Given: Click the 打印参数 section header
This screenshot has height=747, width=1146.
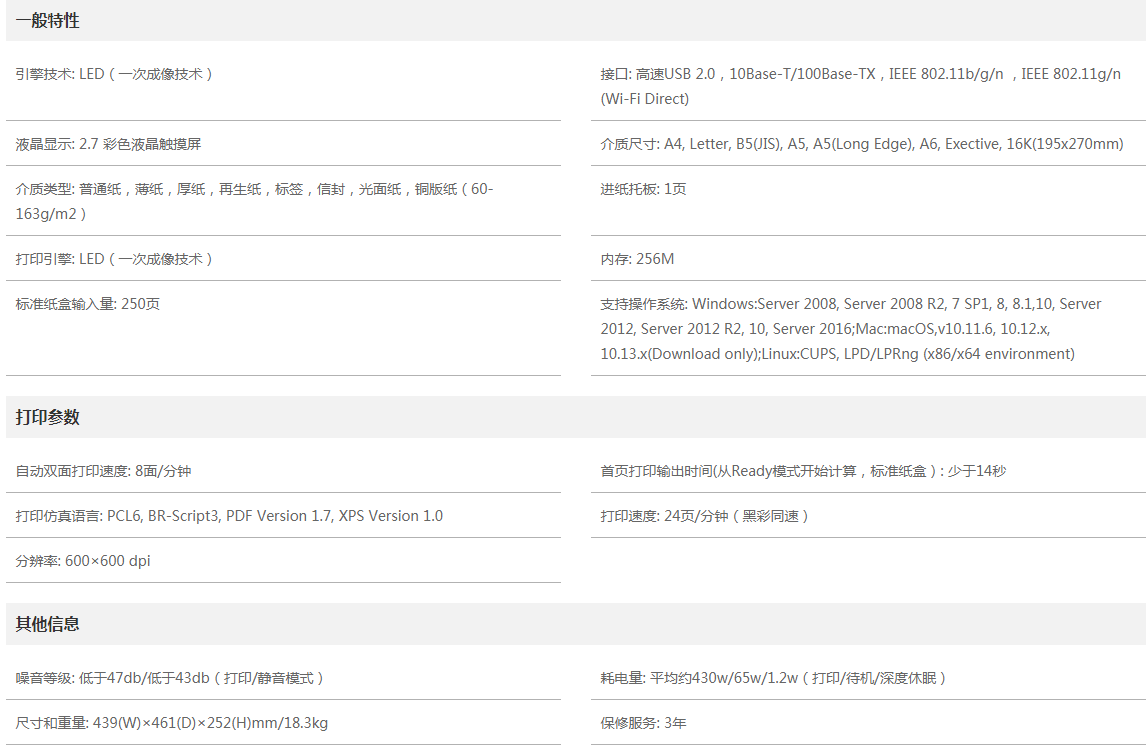Looking at the screenshot, I should click(48, 417).
